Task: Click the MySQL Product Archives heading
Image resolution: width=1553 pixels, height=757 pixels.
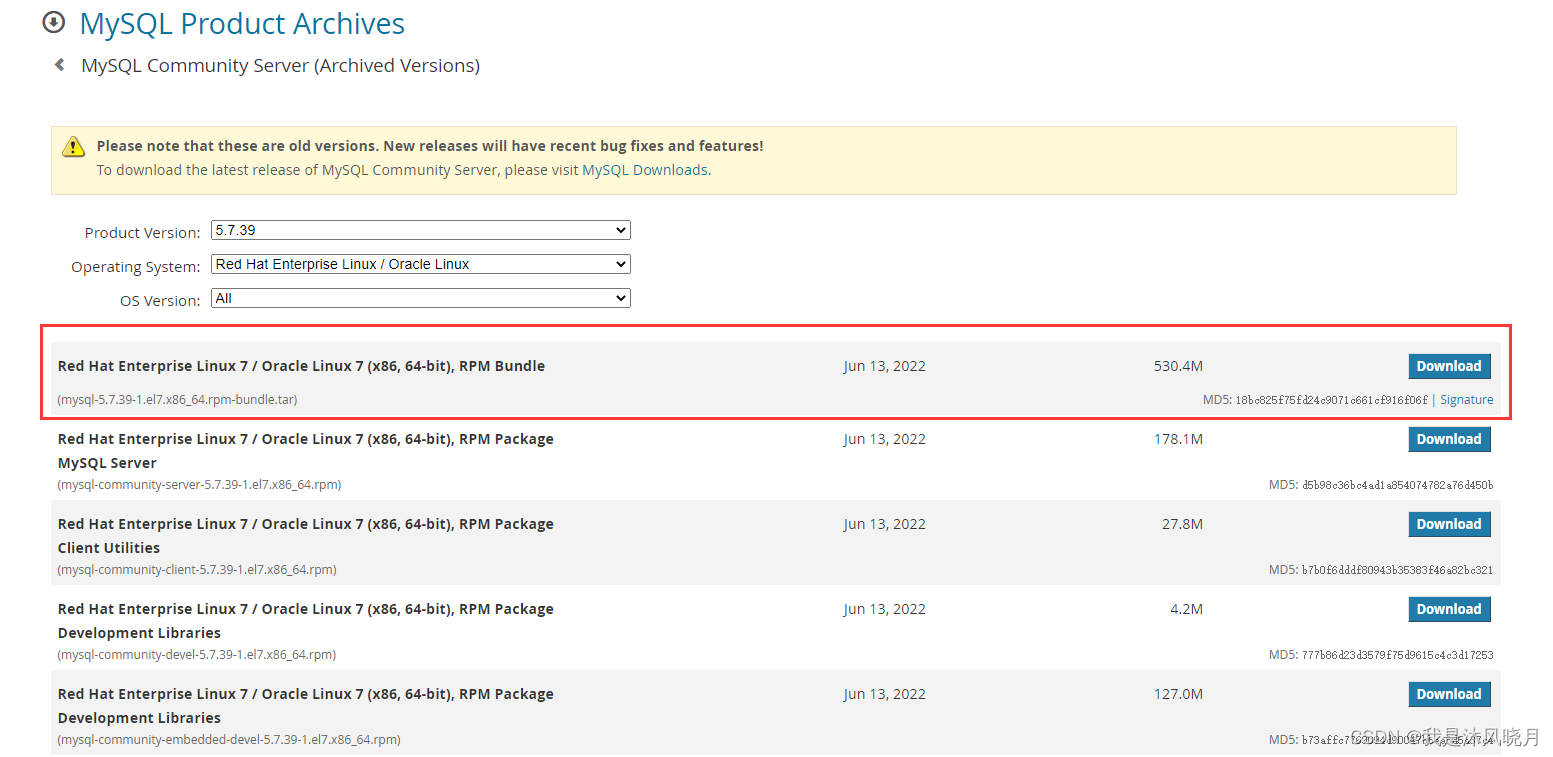Action: pyautogui.click(x=242, y=24)
